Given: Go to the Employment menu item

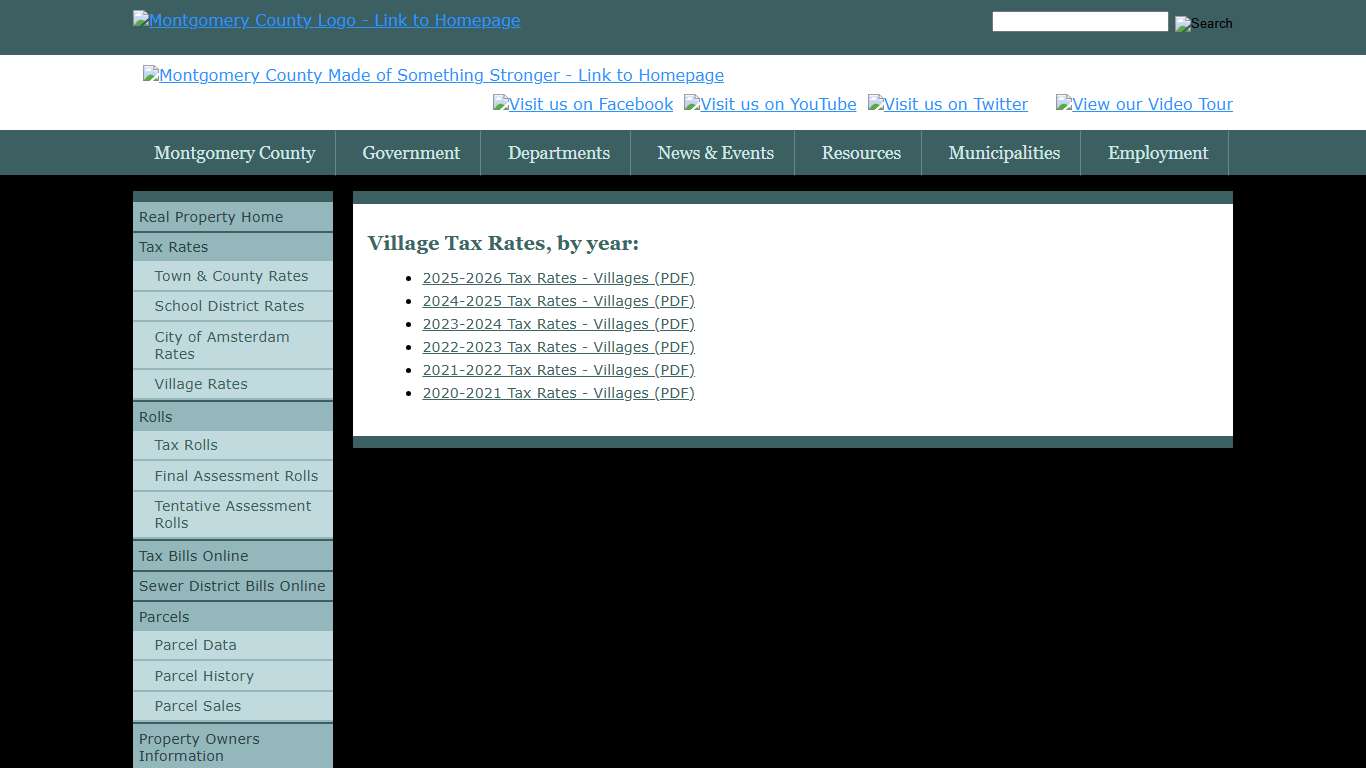Looking at the screenshot, I should [x=1157, y=153].
